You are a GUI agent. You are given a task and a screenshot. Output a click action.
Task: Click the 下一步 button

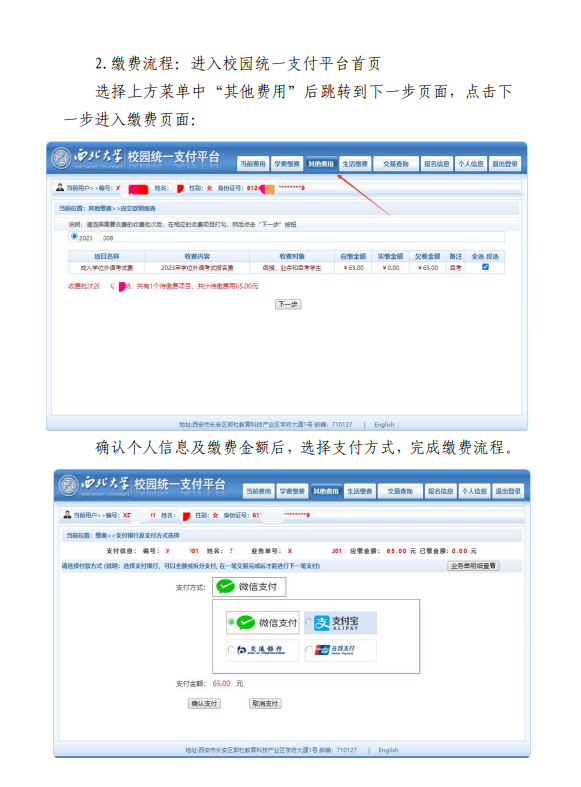coord(288,304)
